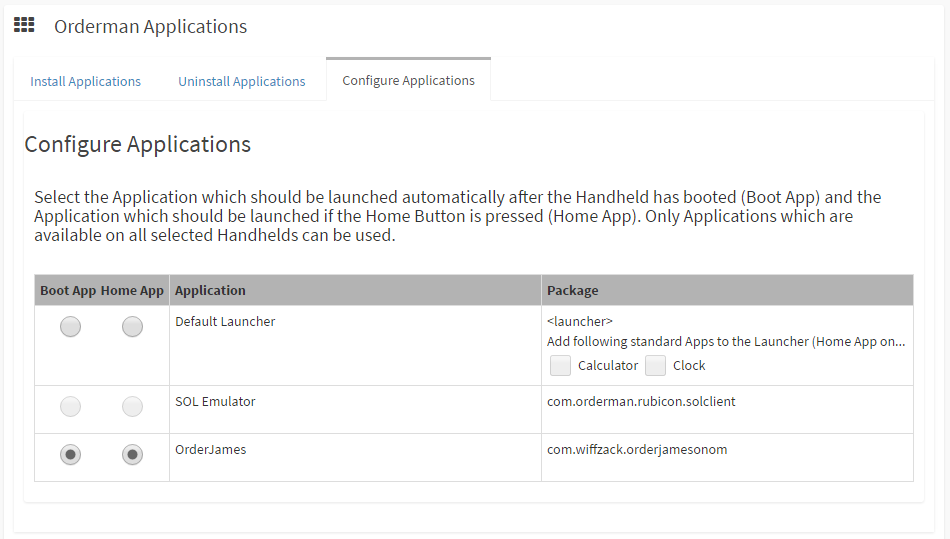The height and width of the screenshot is (539, 950).
Task: Choose OrderJames as Boot App
Action: pyautogui.click(x=70, y=454)
